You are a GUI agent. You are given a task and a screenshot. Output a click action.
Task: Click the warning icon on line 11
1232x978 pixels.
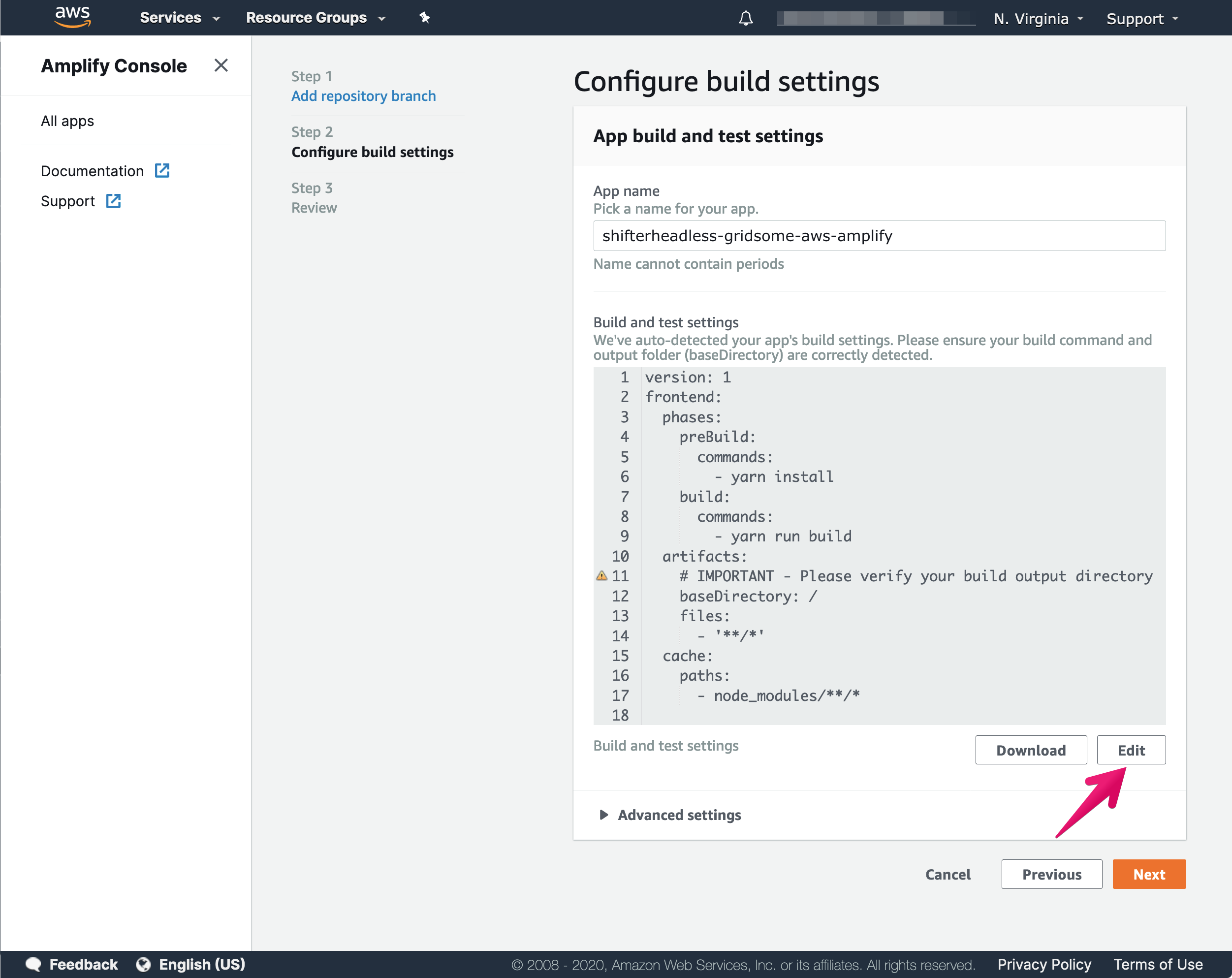pos(601,576)
